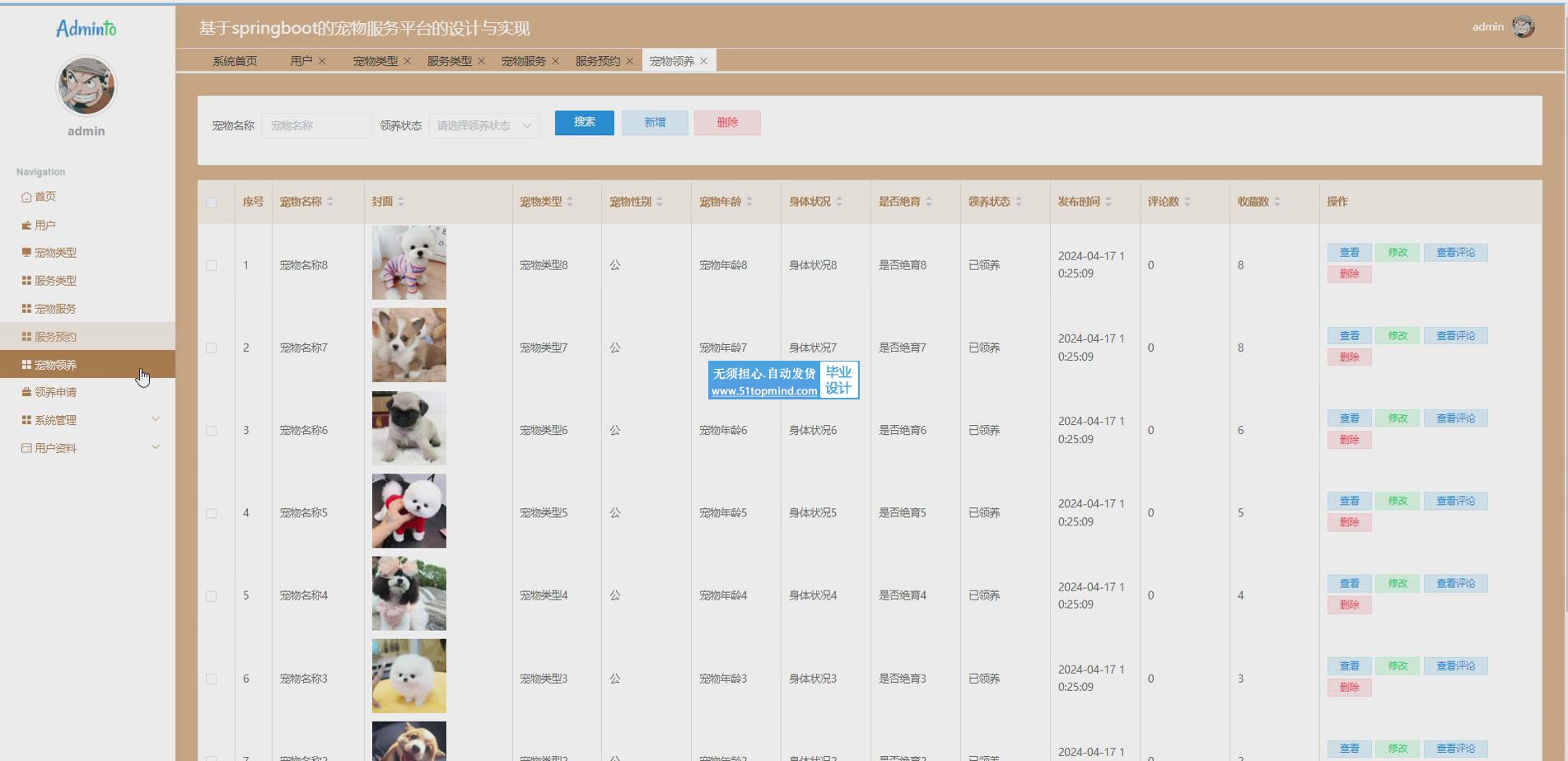Sort by 身体状况 column arrows

(839, 202)
